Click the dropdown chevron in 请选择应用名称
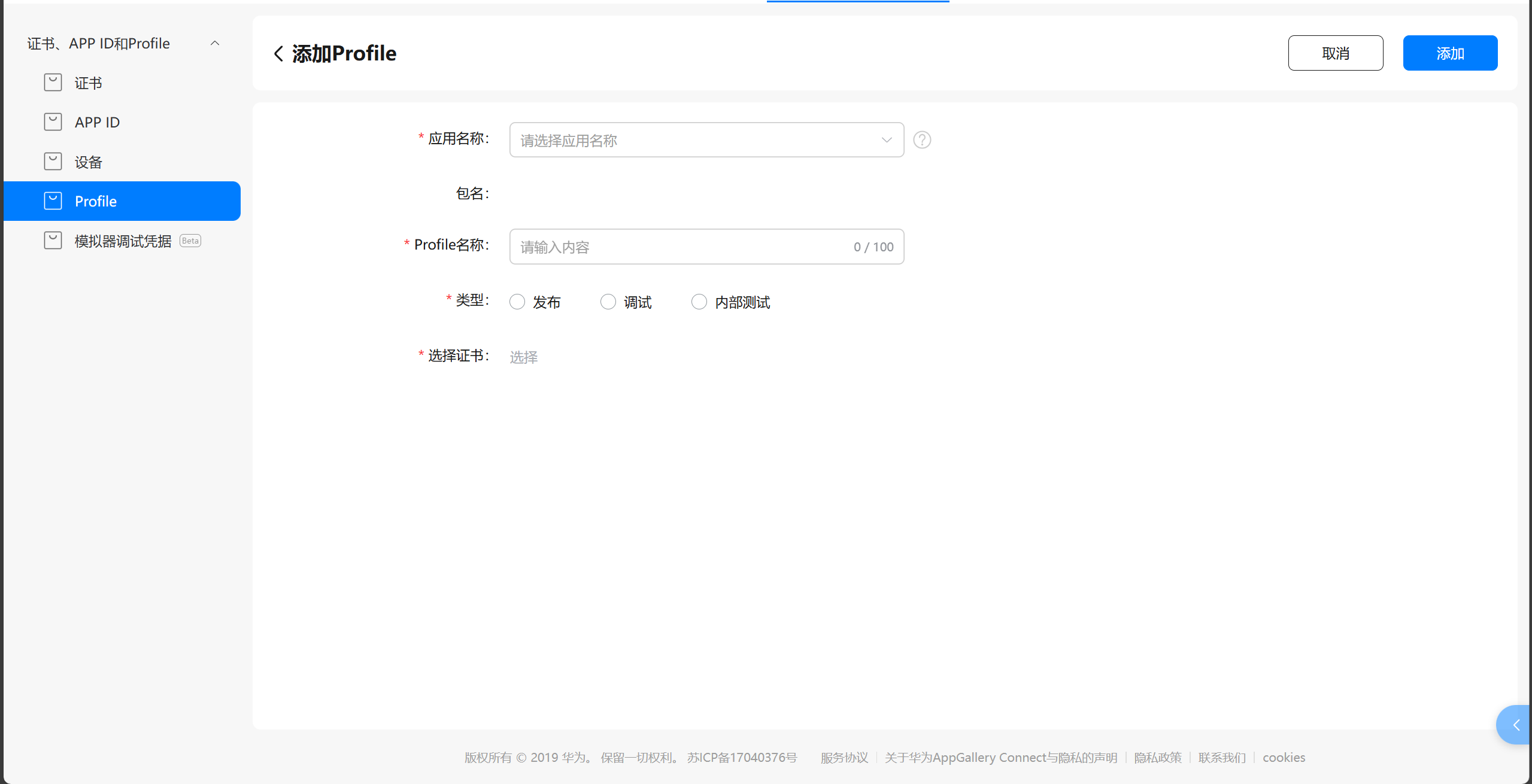1532x784 pixels. (x=887, y=140)
